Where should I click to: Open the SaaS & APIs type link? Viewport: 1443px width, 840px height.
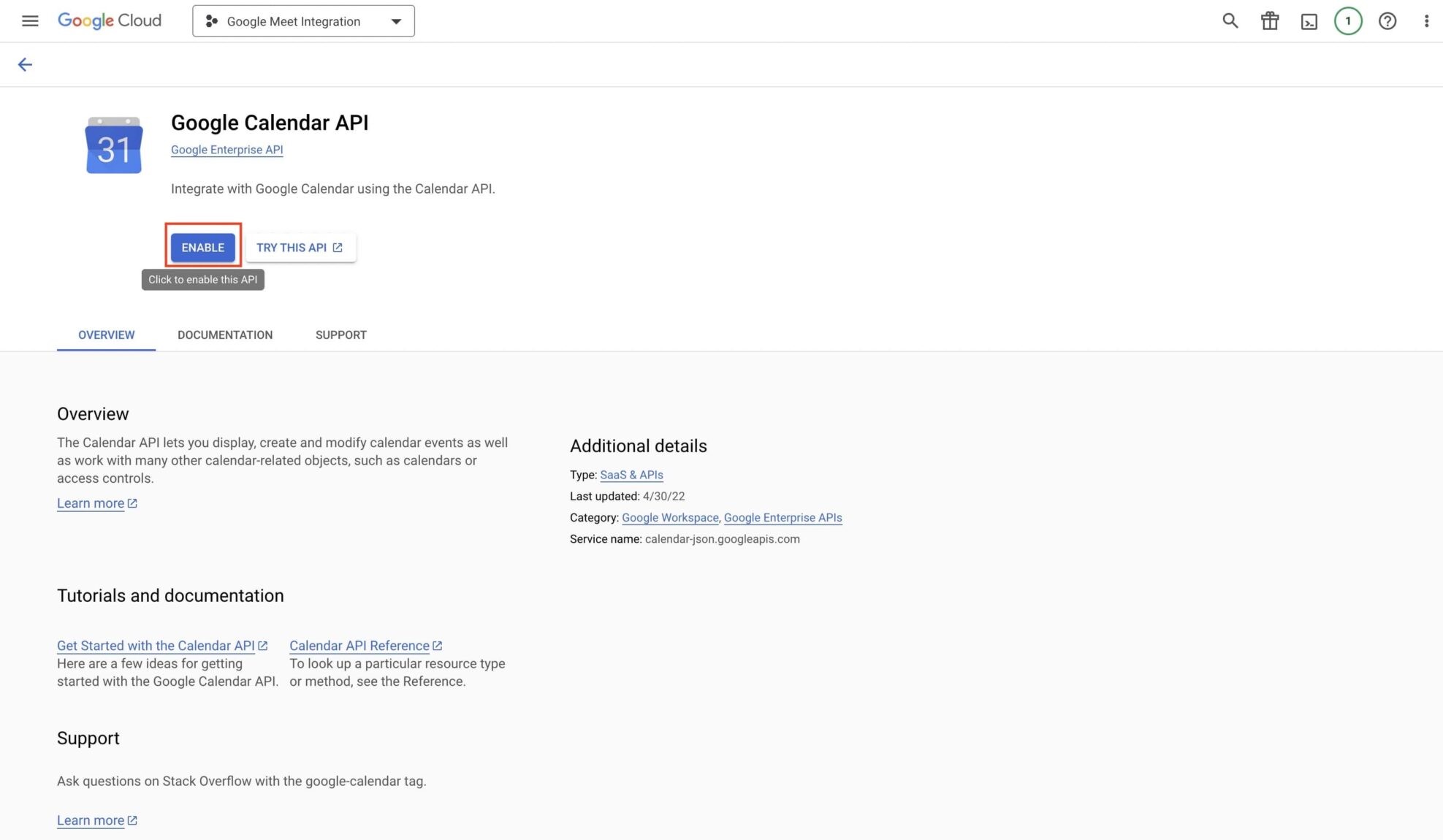point(631,475)
